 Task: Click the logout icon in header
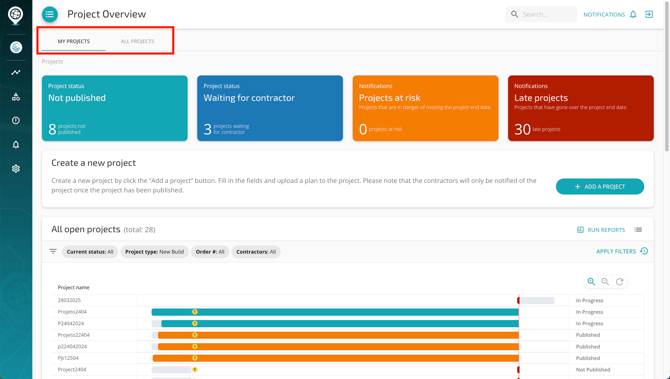(x=649, y=15)
